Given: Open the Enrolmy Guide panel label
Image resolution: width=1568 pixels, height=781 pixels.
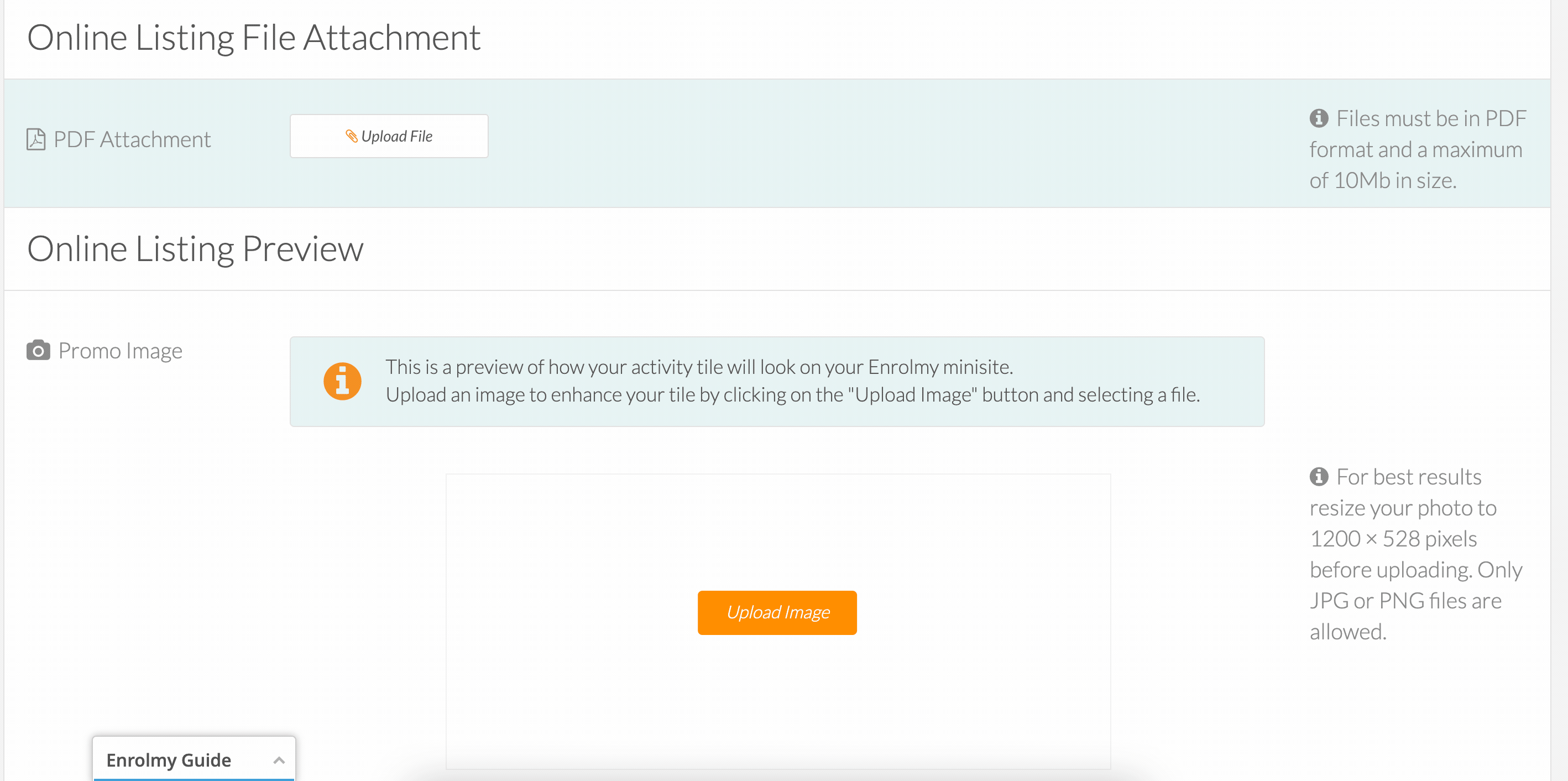Looking at the screenshot, I should 169,761.
